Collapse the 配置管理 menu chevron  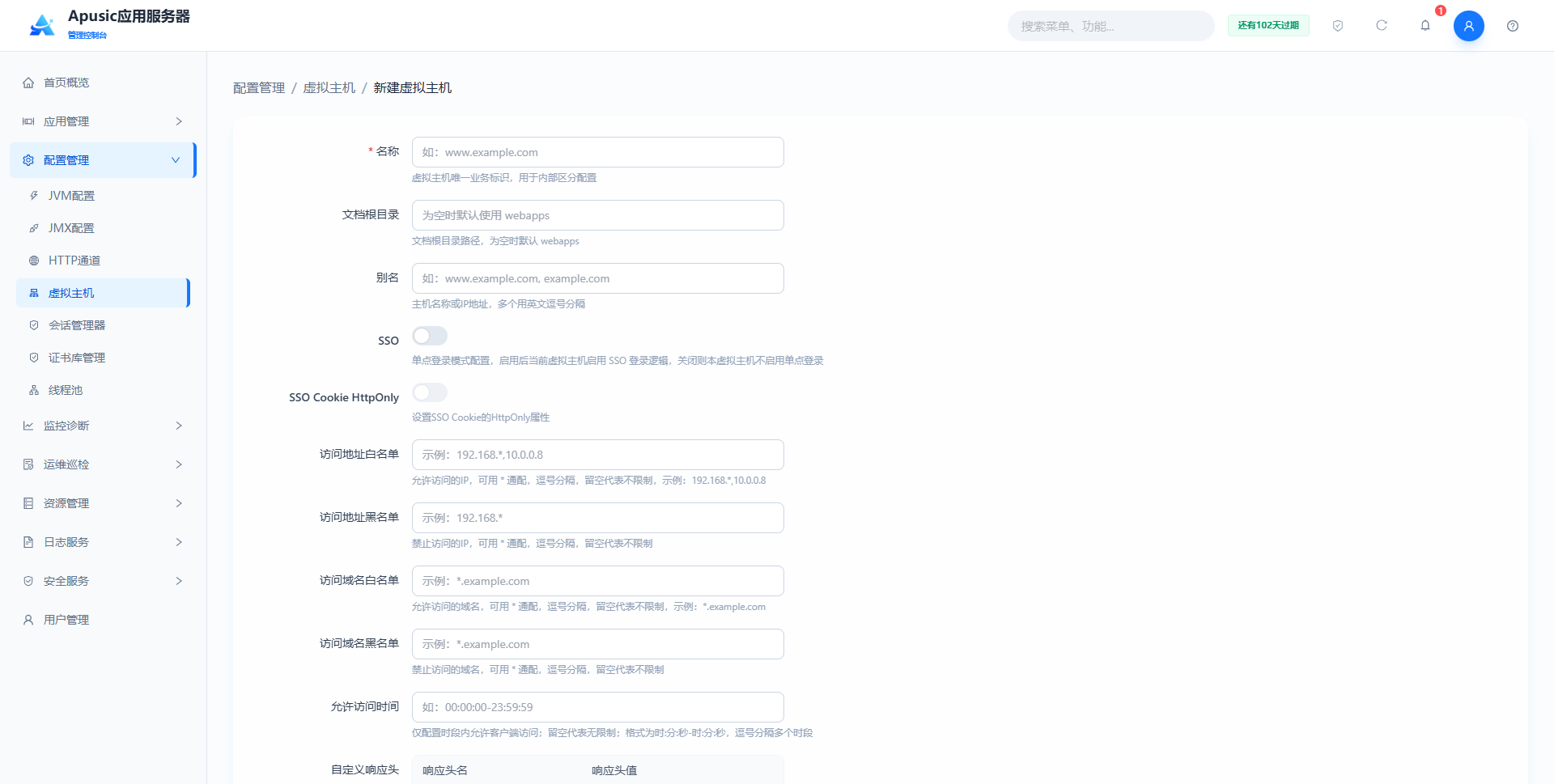176,160
